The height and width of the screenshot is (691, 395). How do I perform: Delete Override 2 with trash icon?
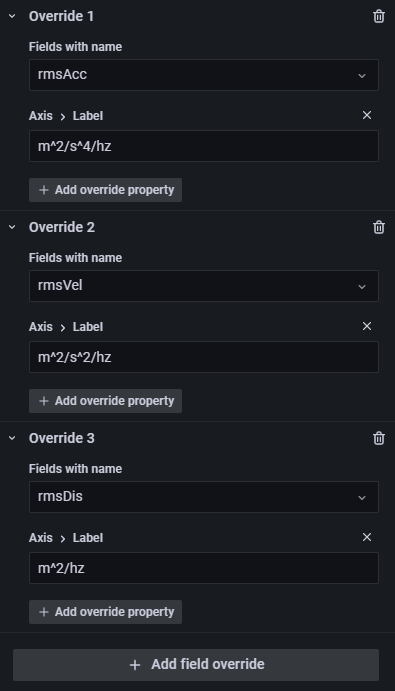click(x=379, y=227)
